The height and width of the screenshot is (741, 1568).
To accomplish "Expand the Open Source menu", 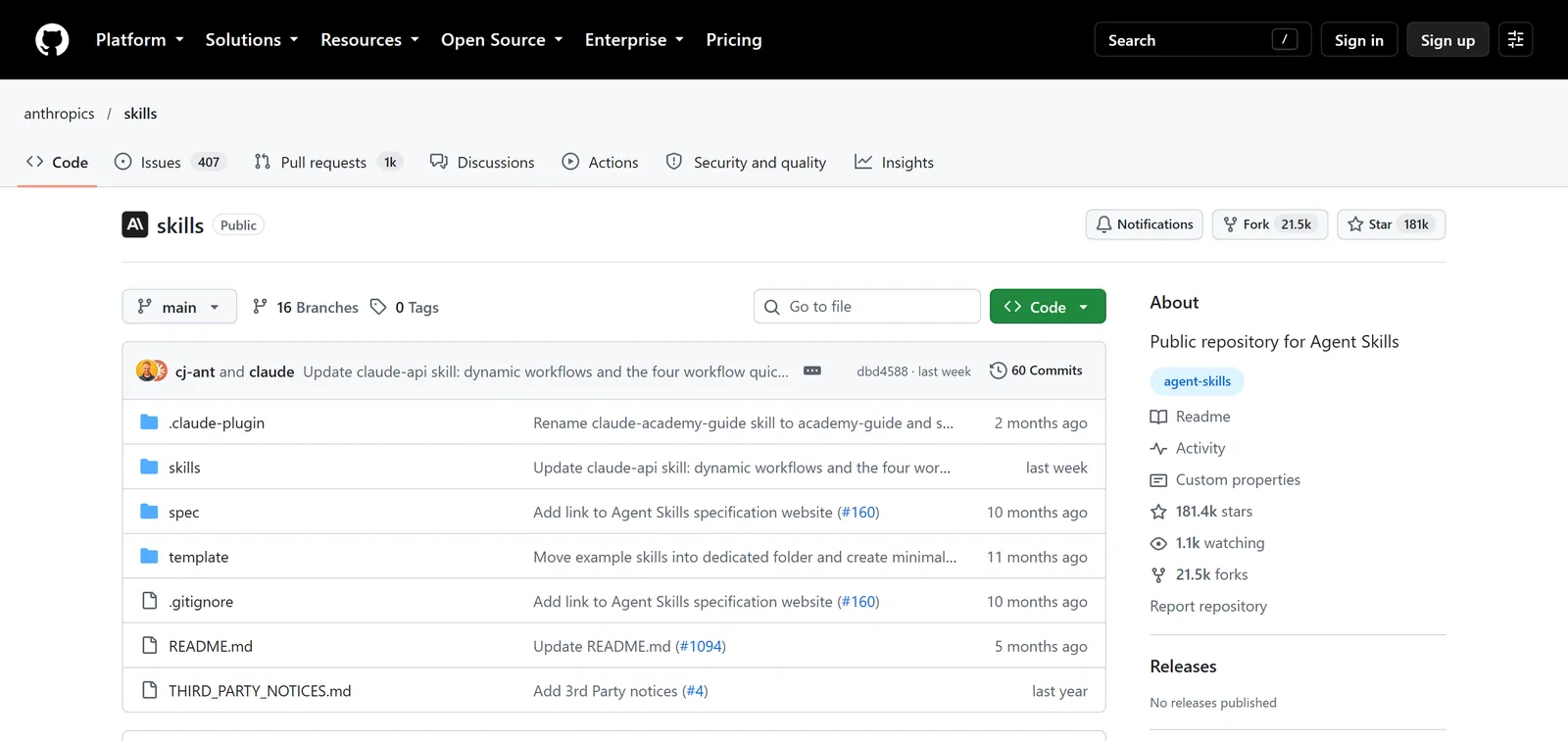I will (x=502, y=40).
